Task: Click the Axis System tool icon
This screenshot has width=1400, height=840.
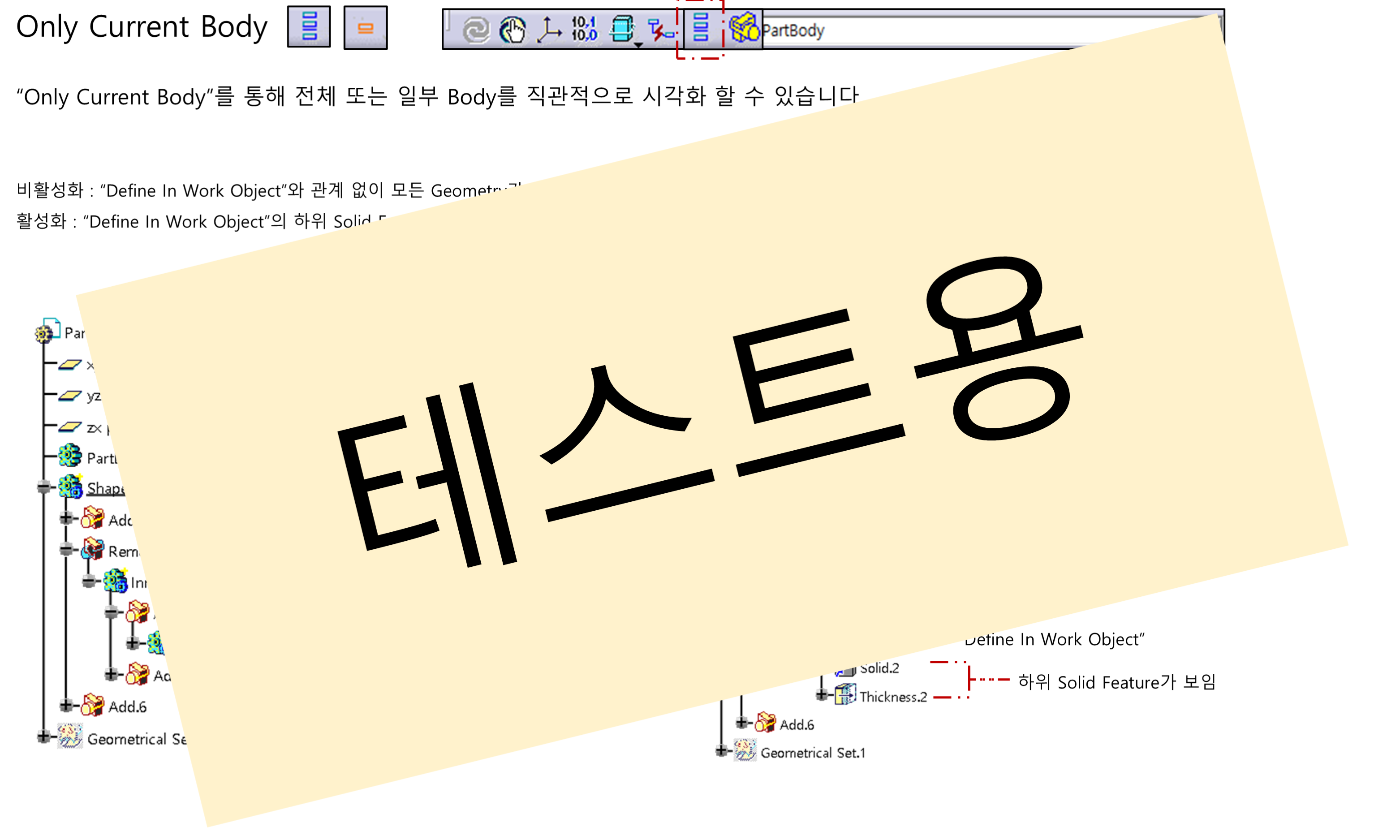Action: (x=548, y=30)
